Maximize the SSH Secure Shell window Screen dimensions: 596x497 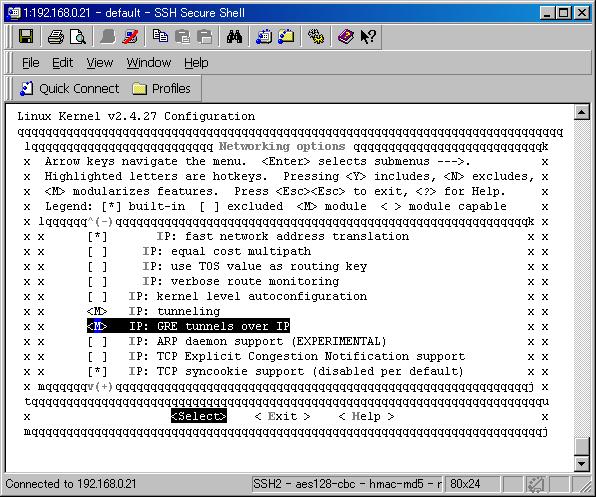pyautogui.click(x=563, y=13)
